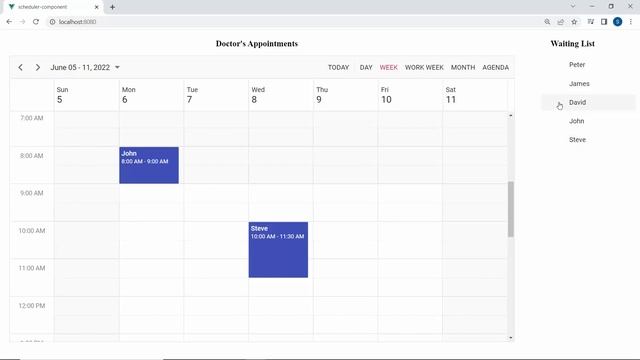Click the scheduler vertical scrollbar thumb

511,209
